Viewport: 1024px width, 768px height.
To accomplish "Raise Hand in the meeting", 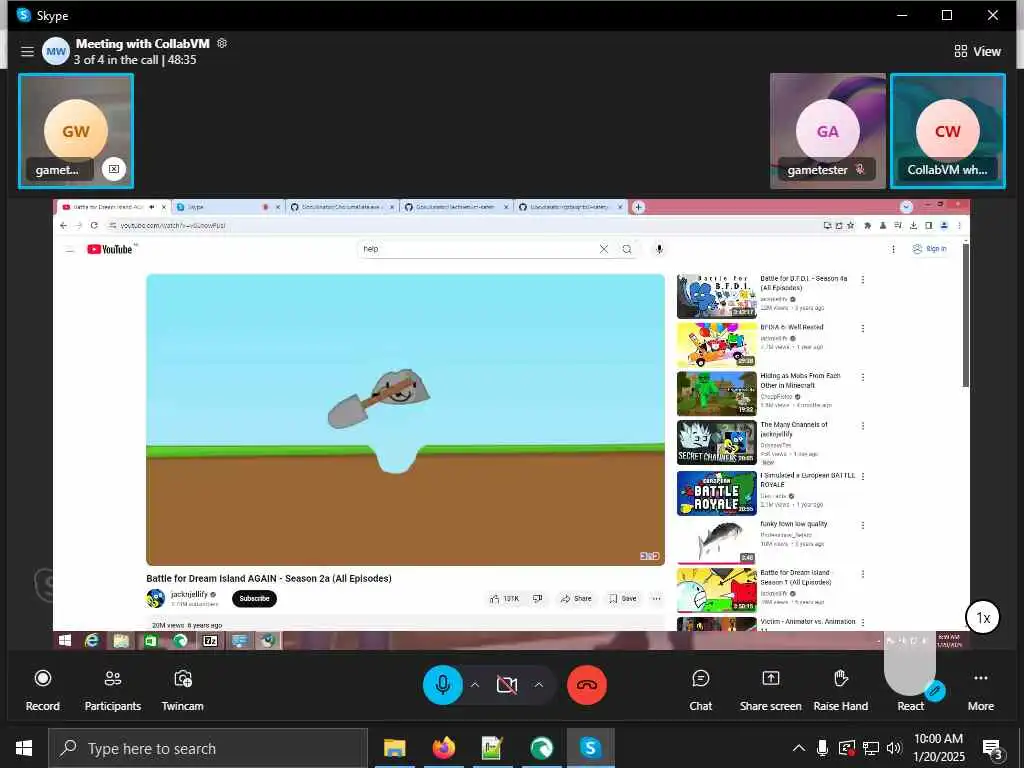I will point(840,690).
